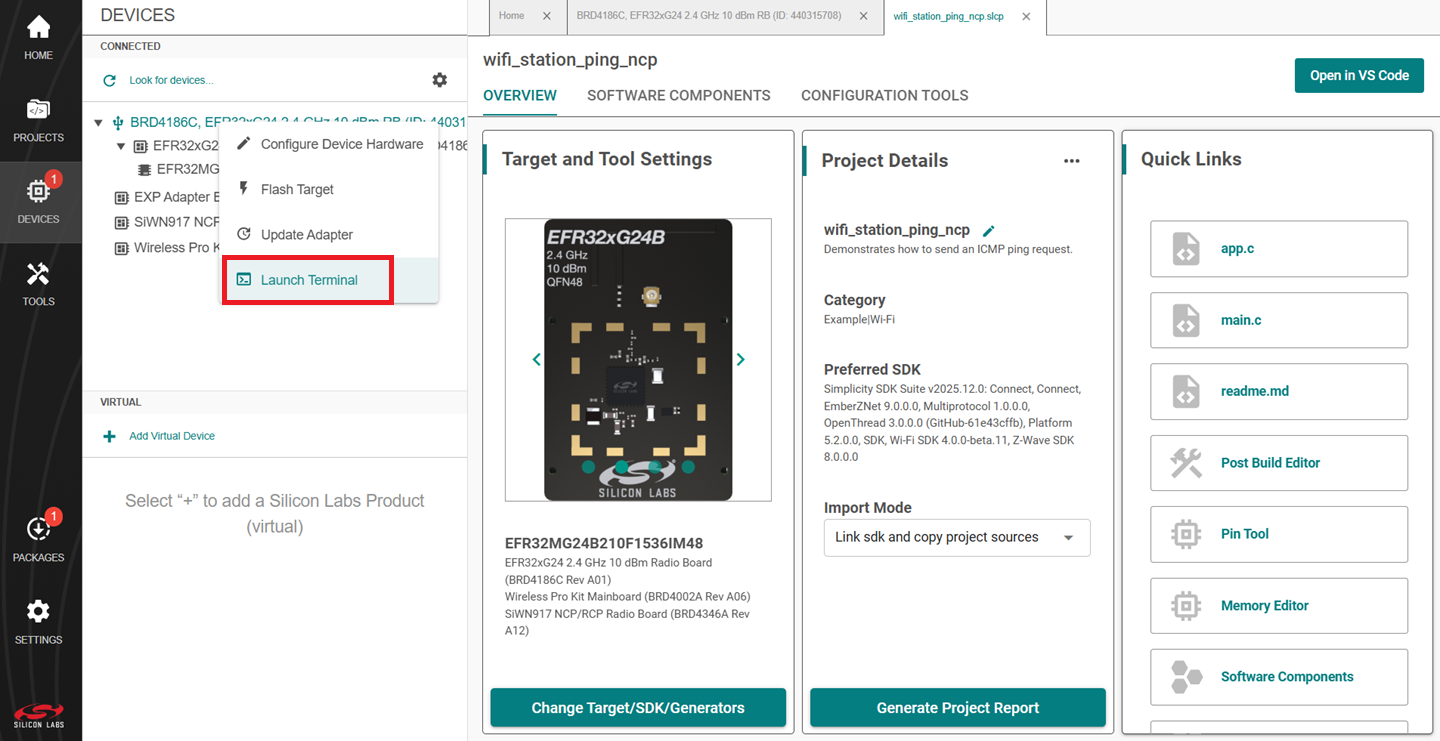Click Open in VS Code button
This screenshot has height=741, width=1440.
click(1358, 75)
